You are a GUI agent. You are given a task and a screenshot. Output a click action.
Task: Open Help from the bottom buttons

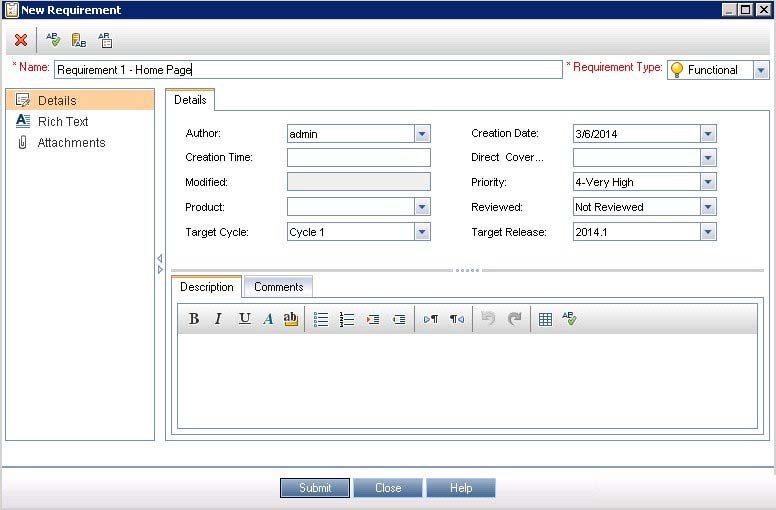(x=461, y=488)
